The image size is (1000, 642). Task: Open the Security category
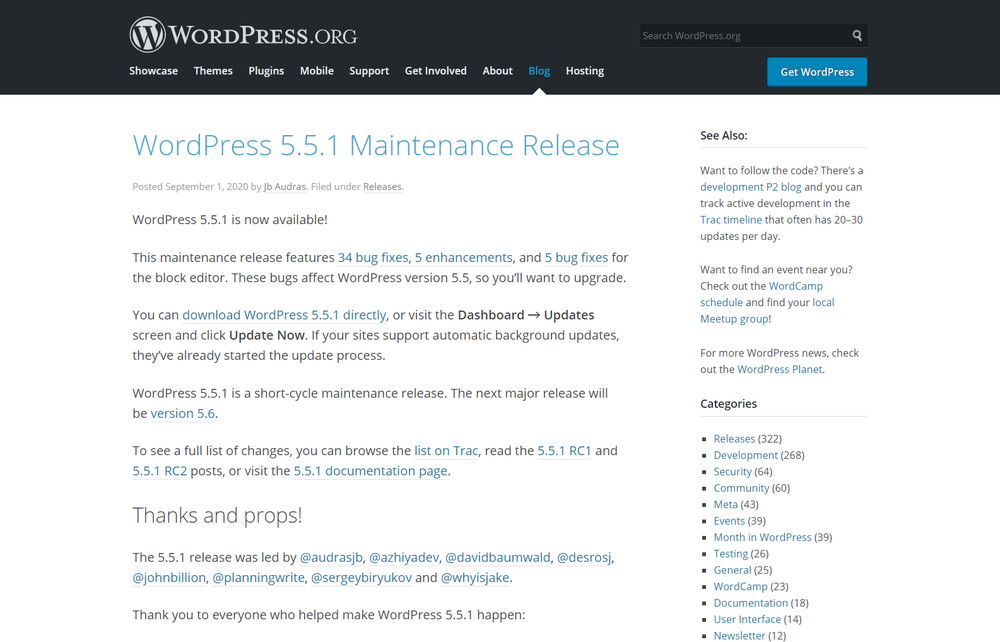tap(733, 472)
